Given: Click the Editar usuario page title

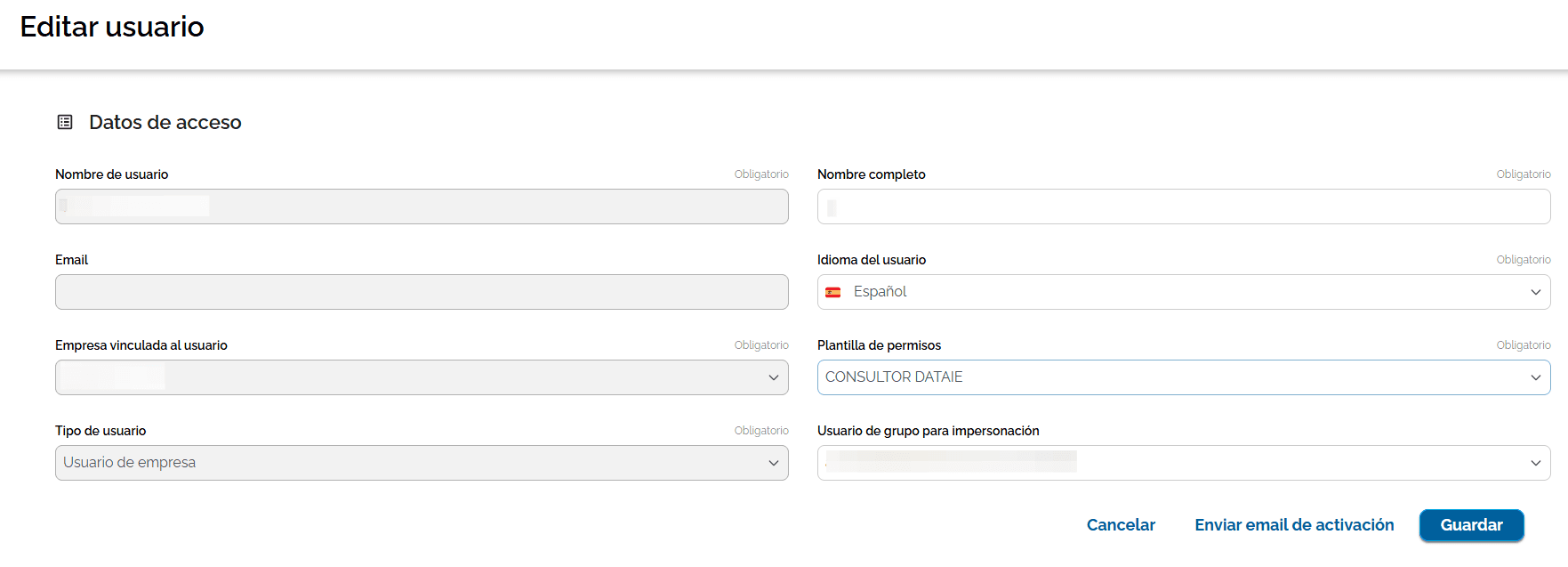Looking at the screenshot, I should click(x=112, y=27).
